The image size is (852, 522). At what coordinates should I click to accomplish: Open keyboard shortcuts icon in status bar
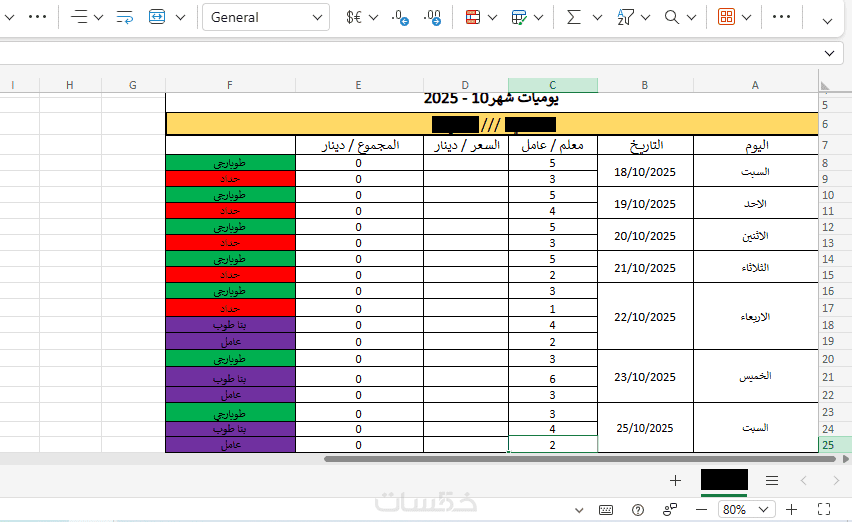click(606, 510)
